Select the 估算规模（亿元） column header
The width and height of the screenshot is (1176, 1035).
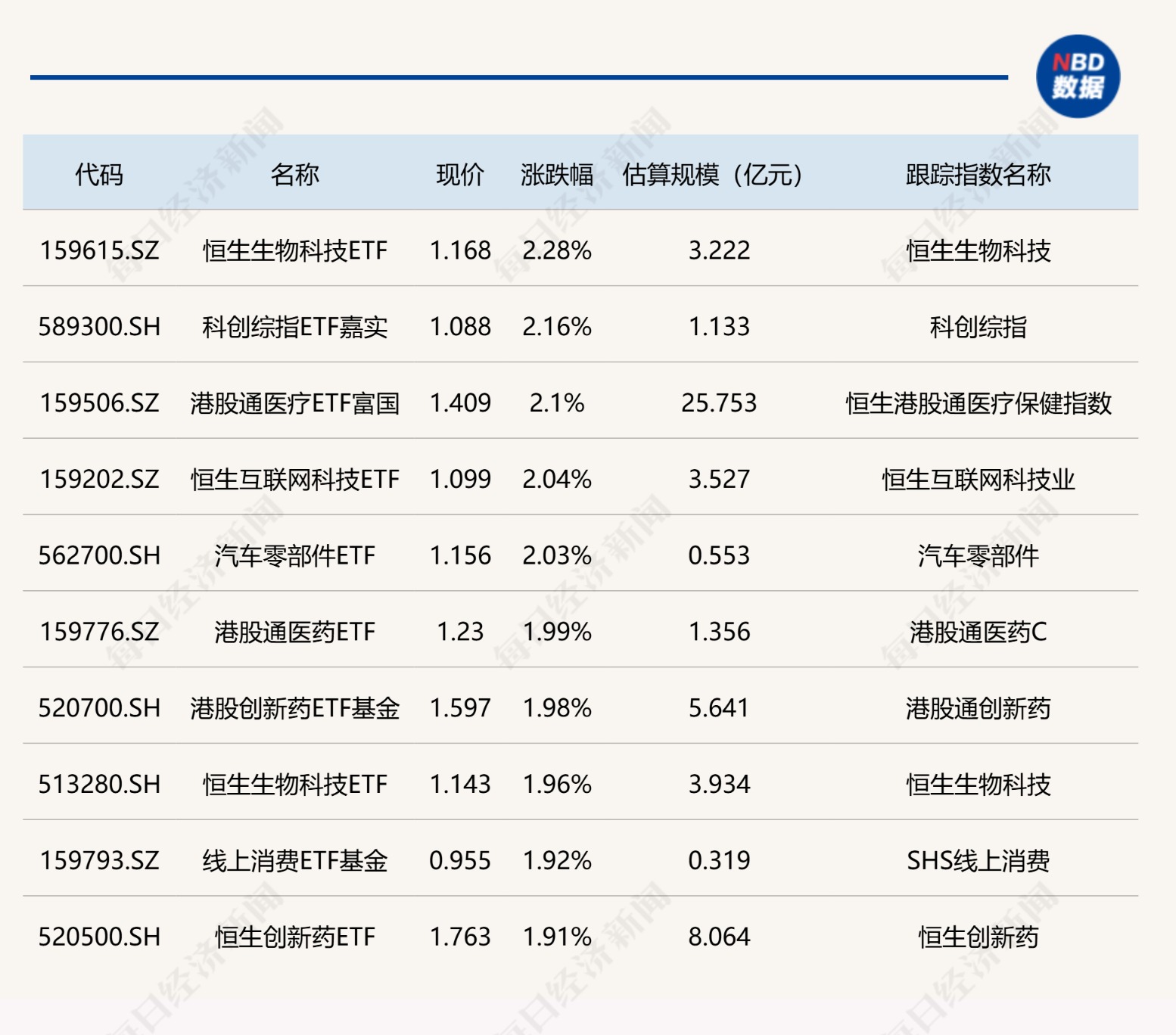[712, 175]
